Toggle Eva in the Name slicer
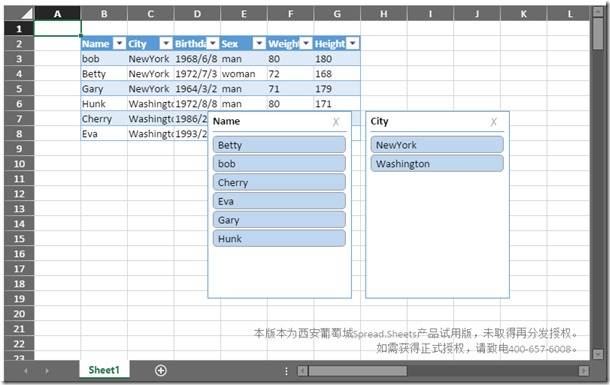The height and width of the screenshot is (385, 610). click(279, 201)
